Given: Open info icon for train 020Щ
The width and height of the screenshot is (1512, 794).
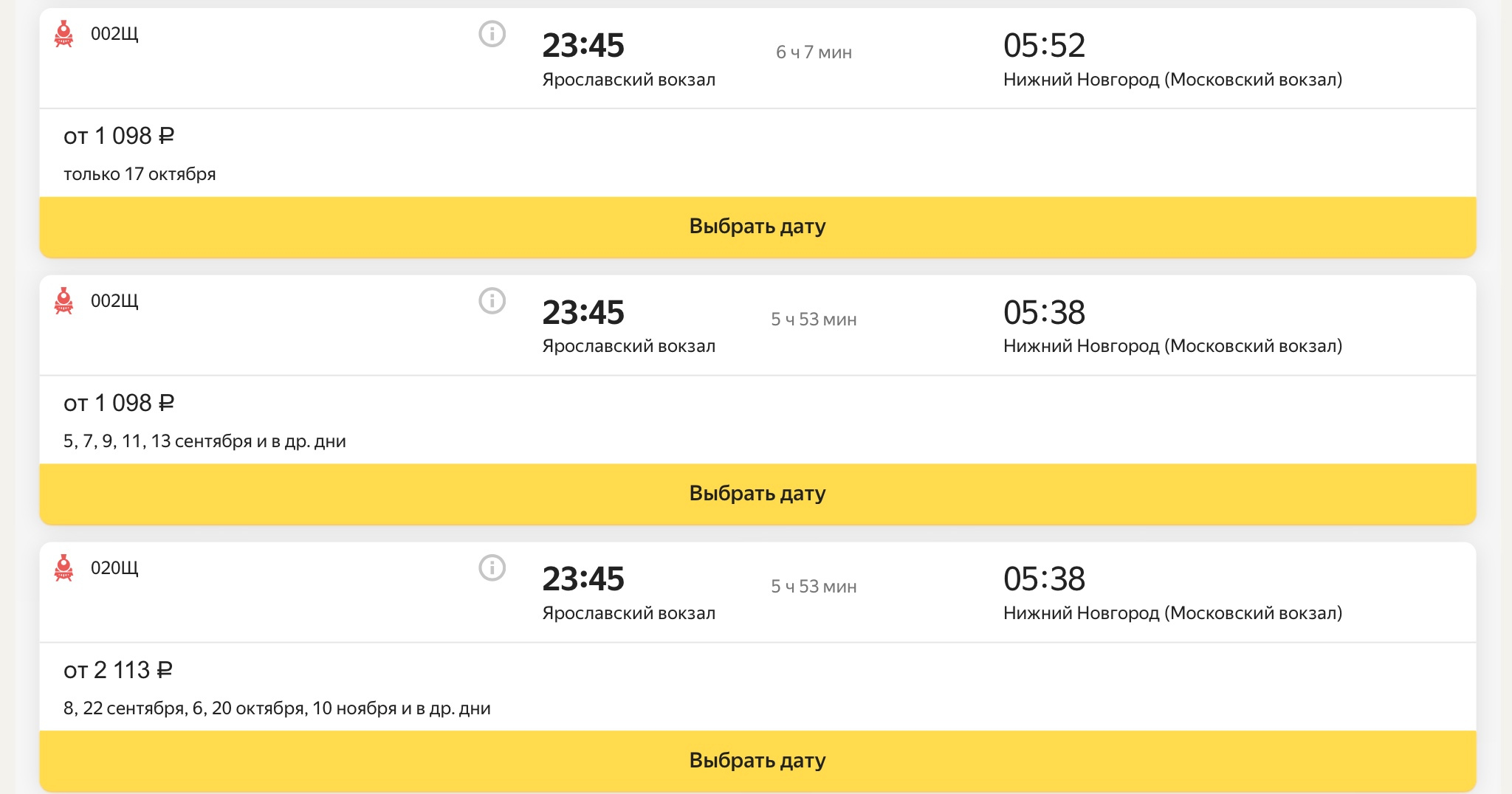Looking at the screenshot, I should click(492, 568).
